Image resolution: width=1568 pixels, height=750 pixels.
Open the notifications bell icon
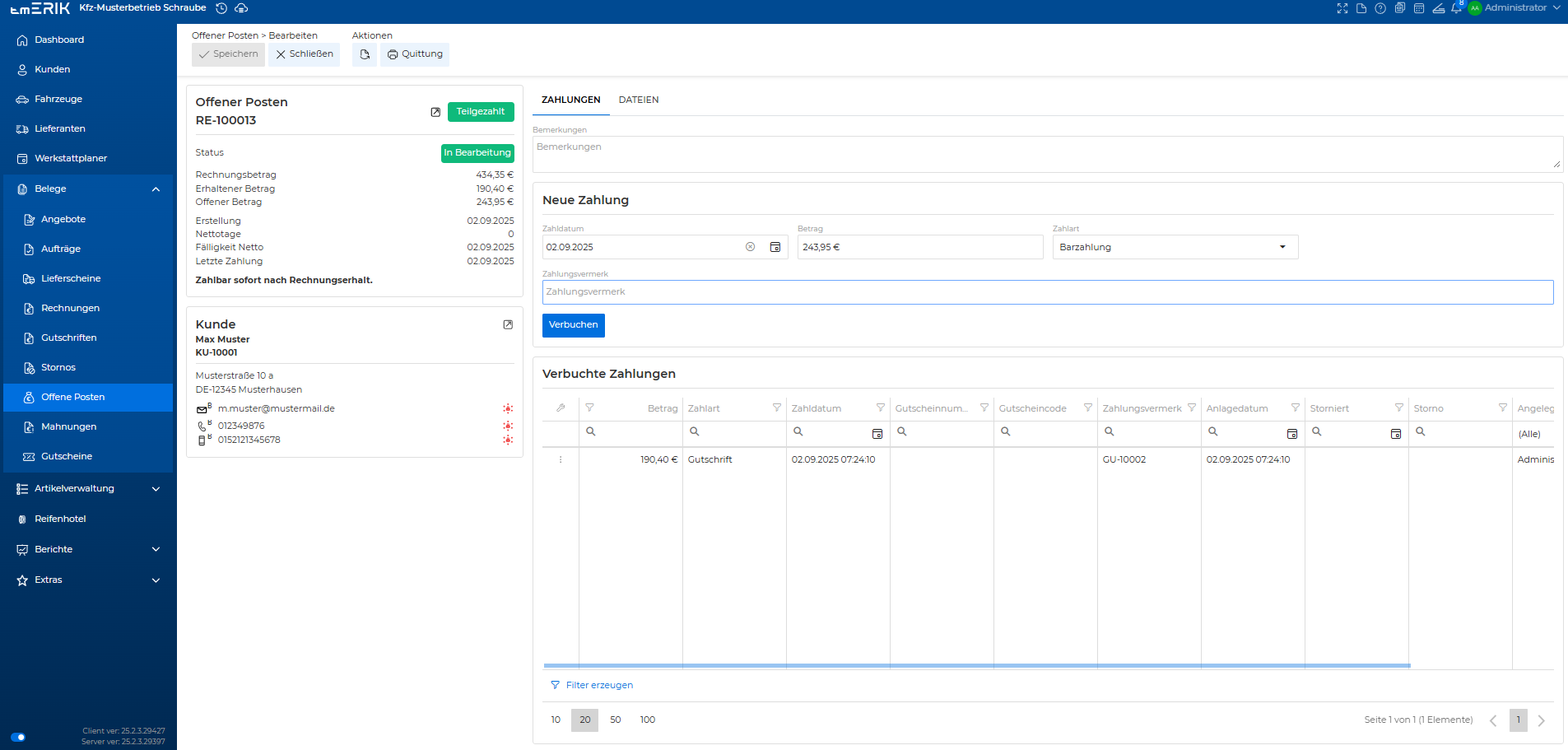pyautogui.click(x=1457, y=8)
